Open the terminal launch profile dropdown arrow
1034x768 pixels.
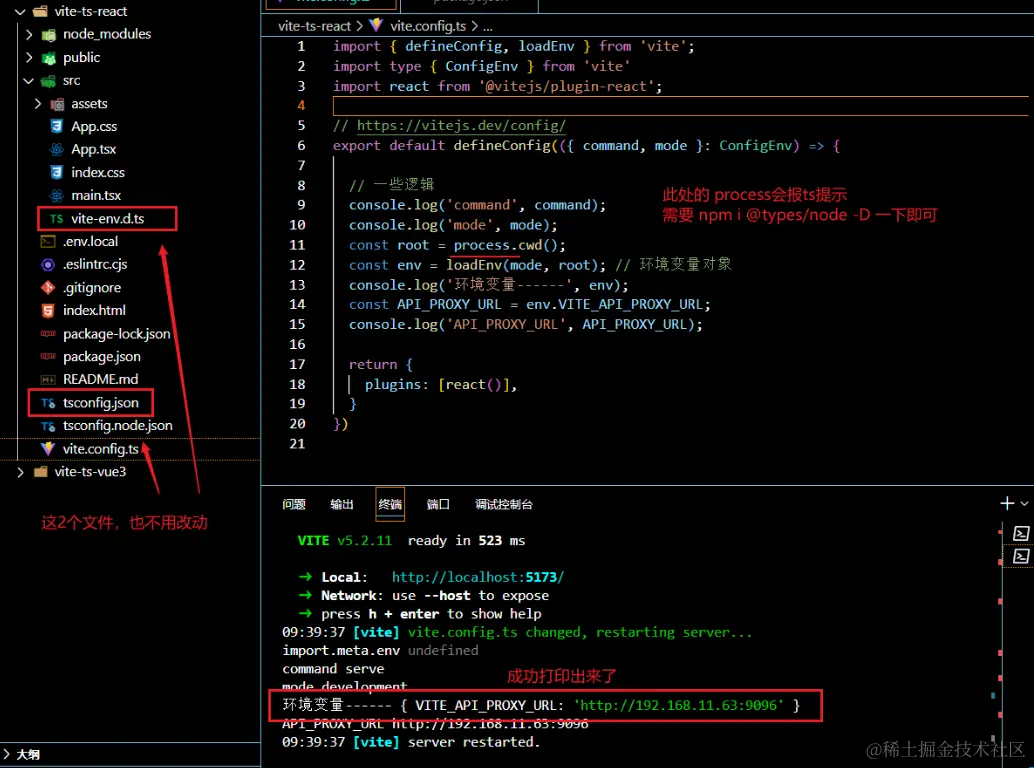click(1024, 504)
